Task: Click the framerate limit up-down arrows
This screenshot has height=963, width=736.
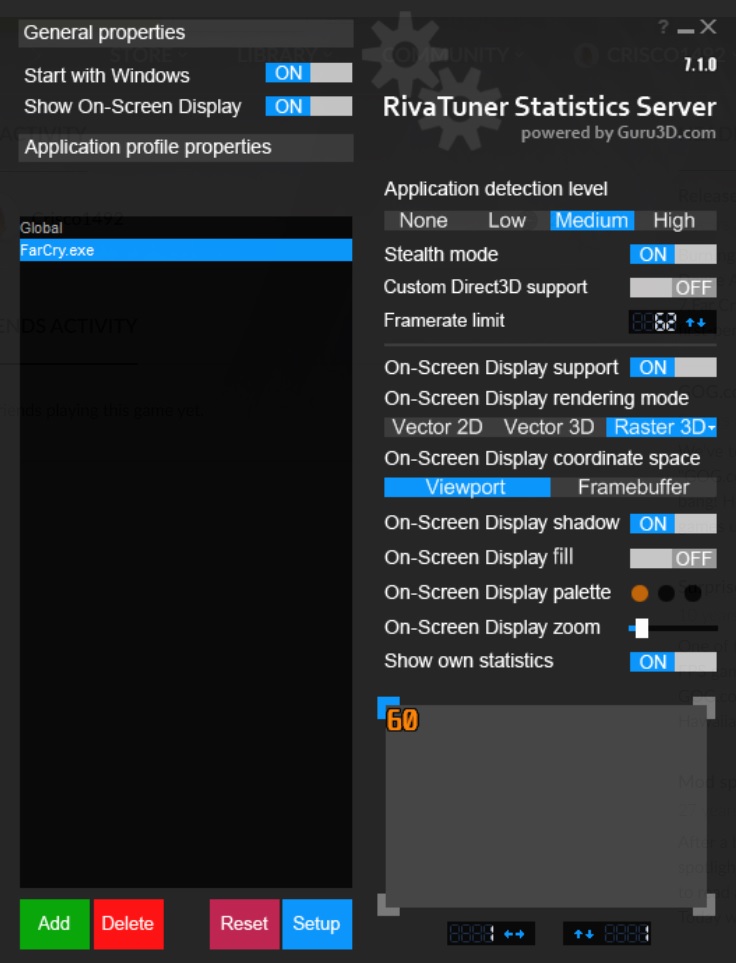Action: pos(696,322)
